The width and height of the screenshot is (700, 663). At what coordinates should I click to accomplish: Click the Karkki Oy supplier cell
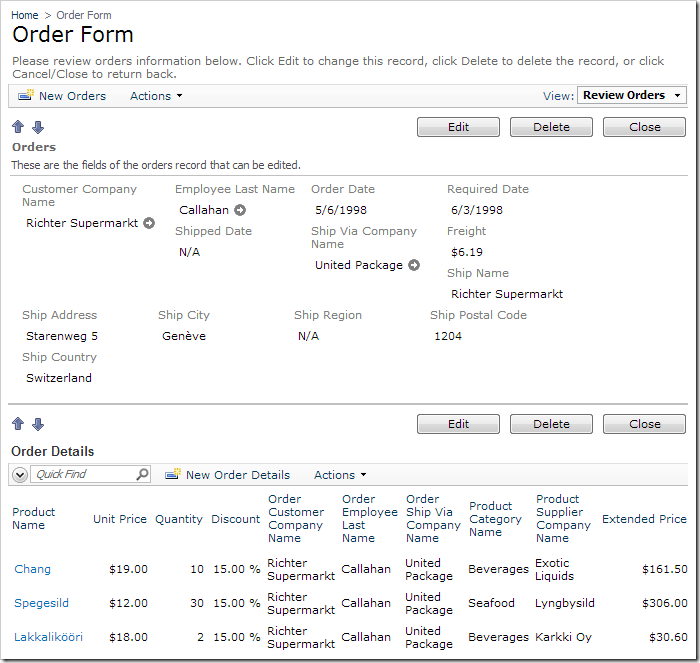[x=563, y=637]
